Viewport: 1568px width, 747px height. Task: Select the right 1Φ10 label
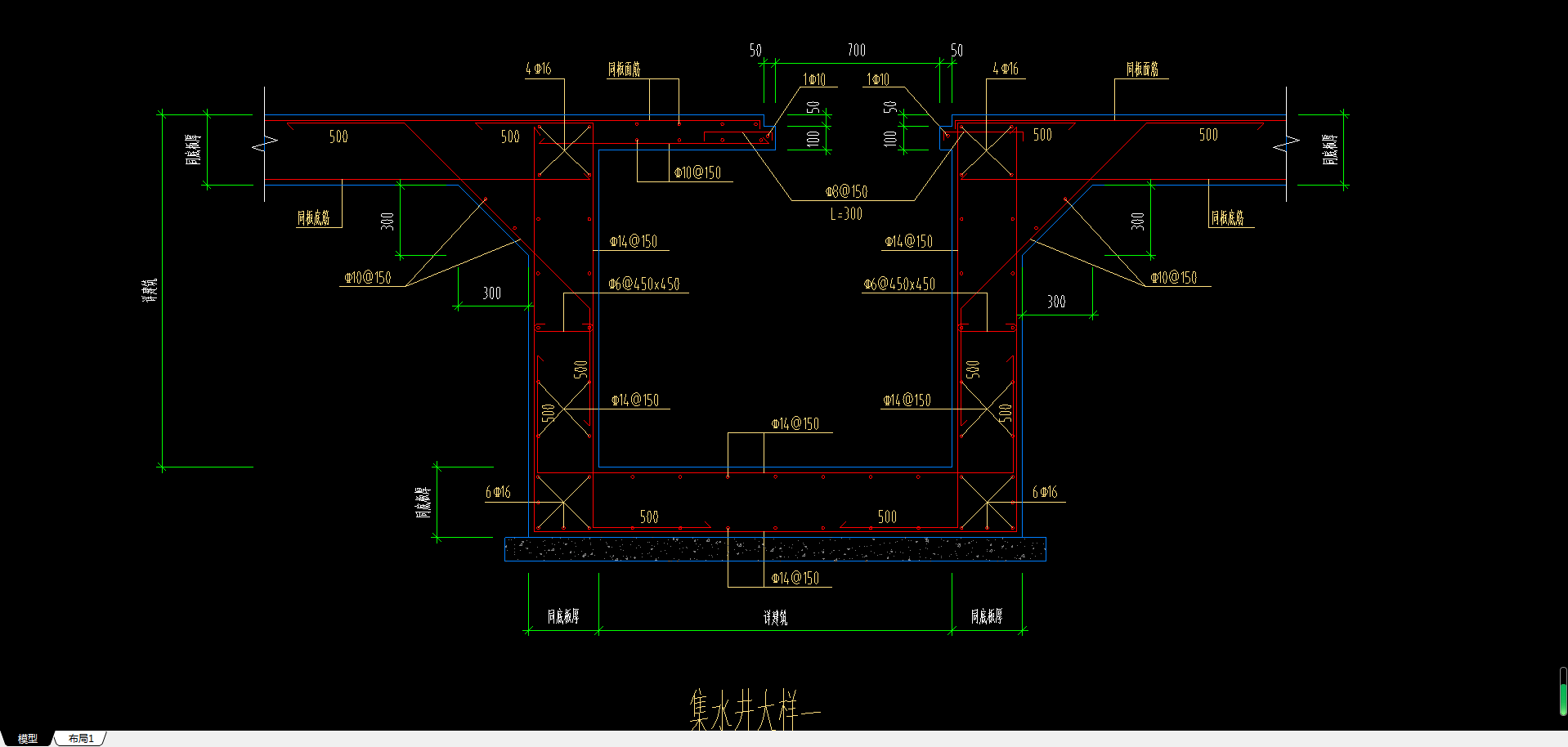(x=878, y=79)
